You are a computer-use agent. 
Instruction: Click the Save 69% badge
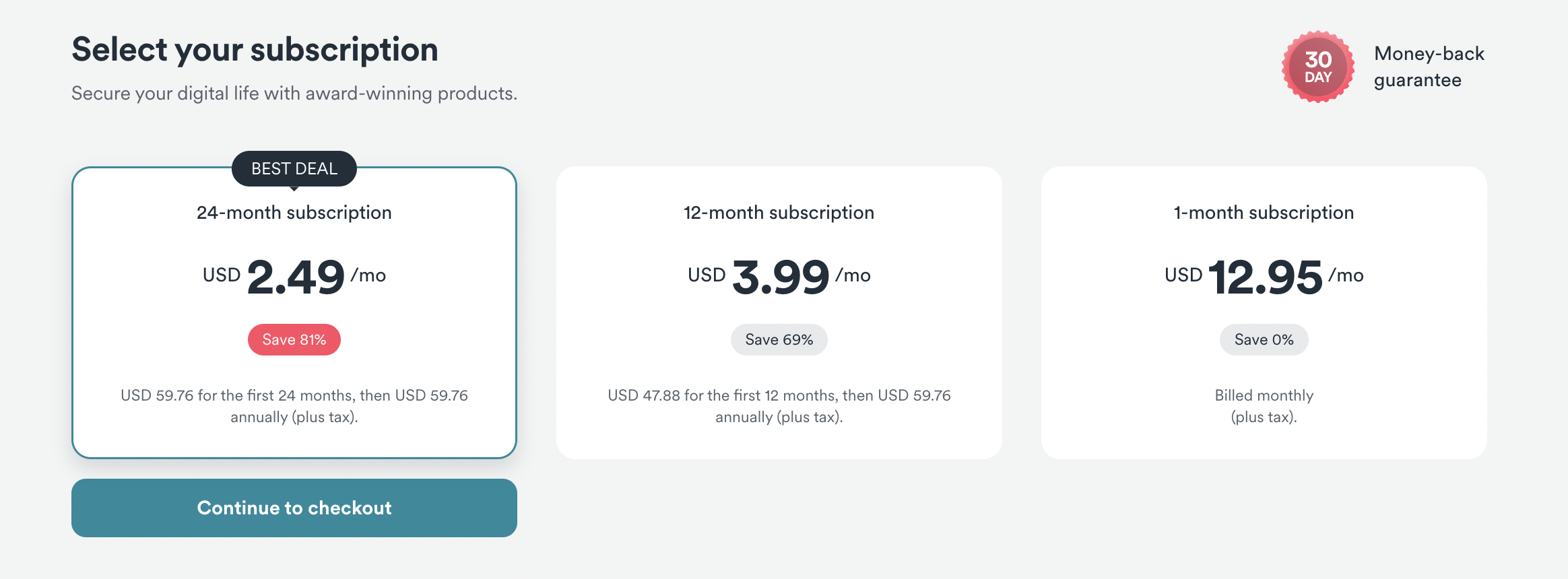pyautogui.click(x=779, y=339)
